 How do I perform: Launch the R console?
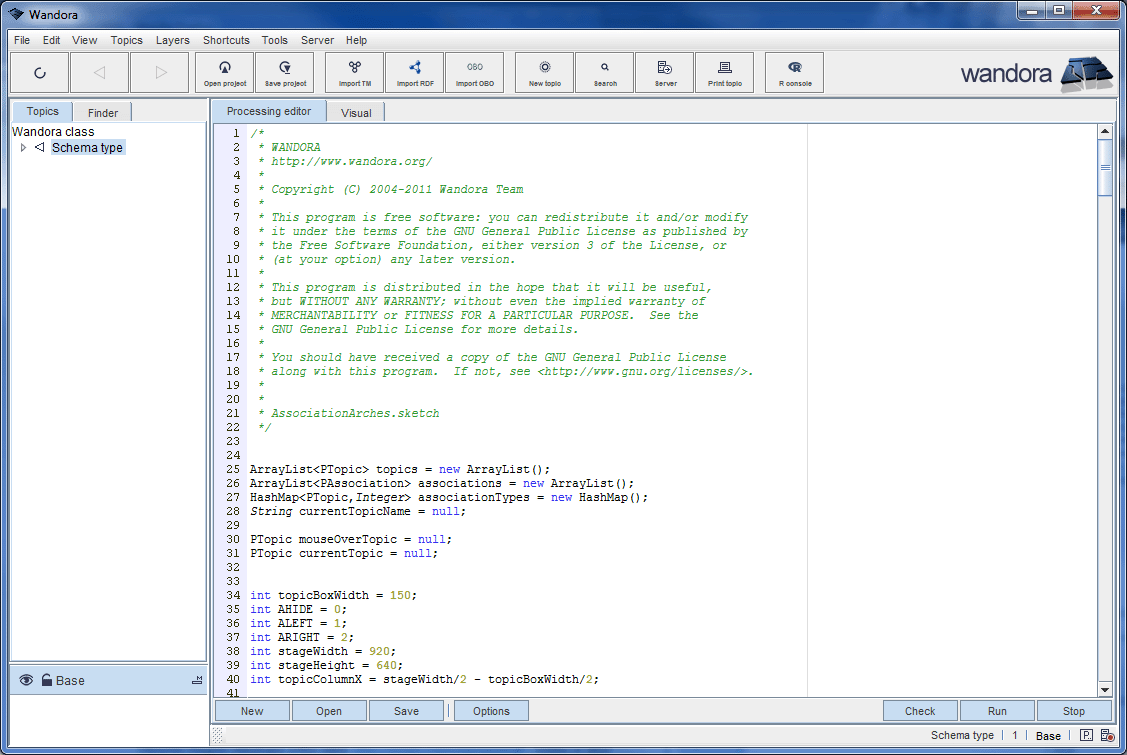click(x=793, y=72)
